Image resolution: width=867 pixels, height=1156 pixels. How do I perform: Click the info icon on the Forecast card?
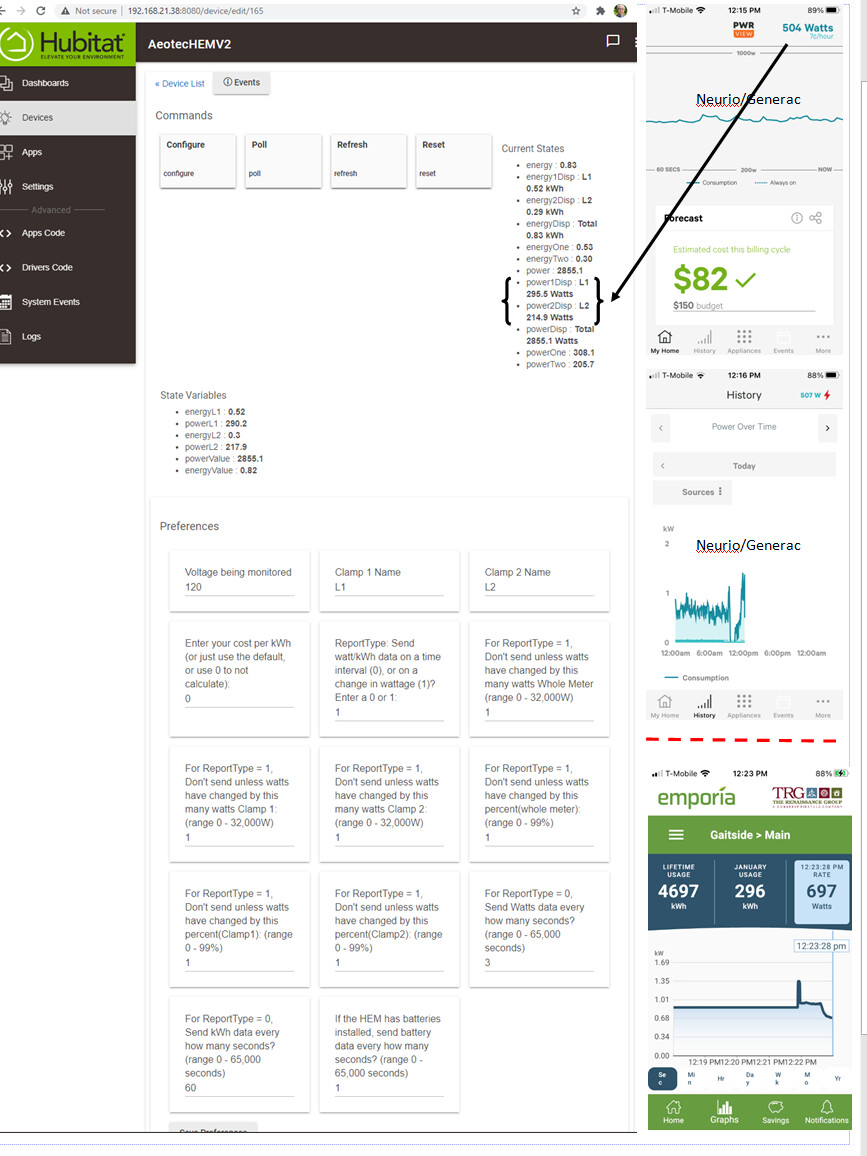coord(796,217)
